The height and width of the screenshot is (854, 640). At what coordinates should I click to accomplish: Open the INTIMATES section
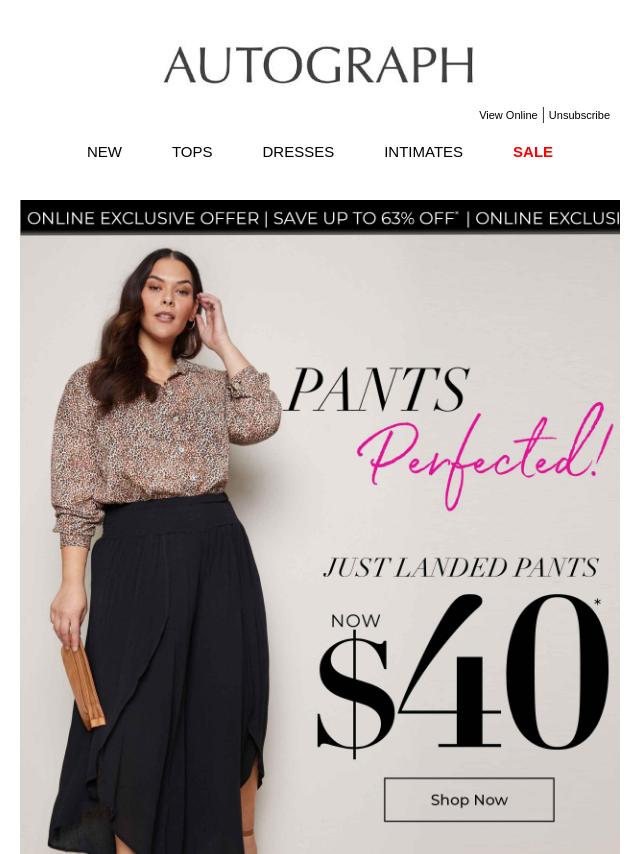[x=423, y=152]
